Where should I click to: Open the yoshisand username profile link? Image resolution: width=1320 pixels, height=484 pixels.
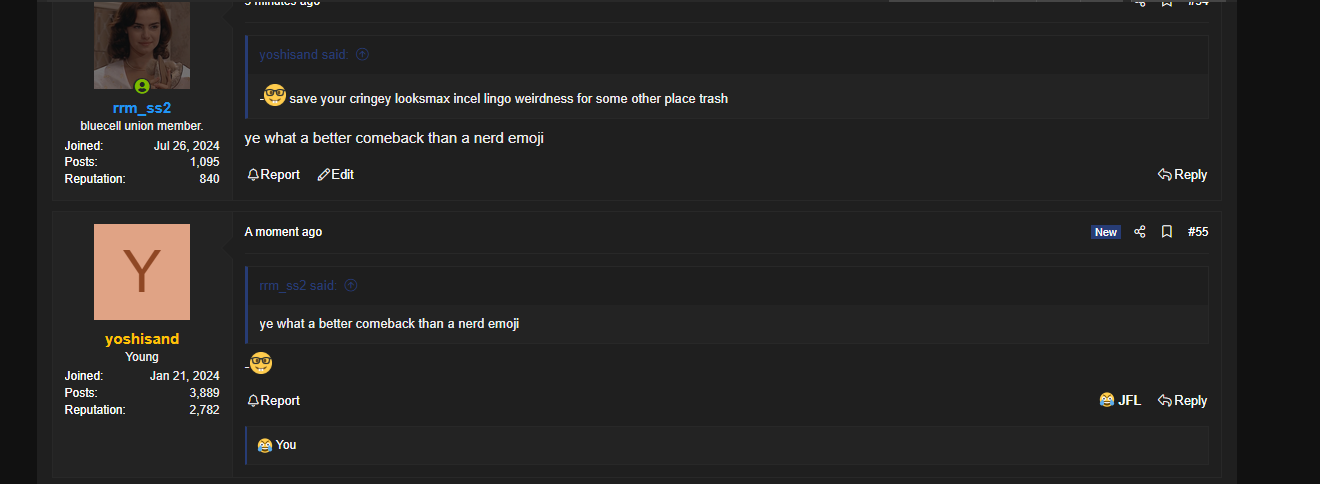point(142,339)
